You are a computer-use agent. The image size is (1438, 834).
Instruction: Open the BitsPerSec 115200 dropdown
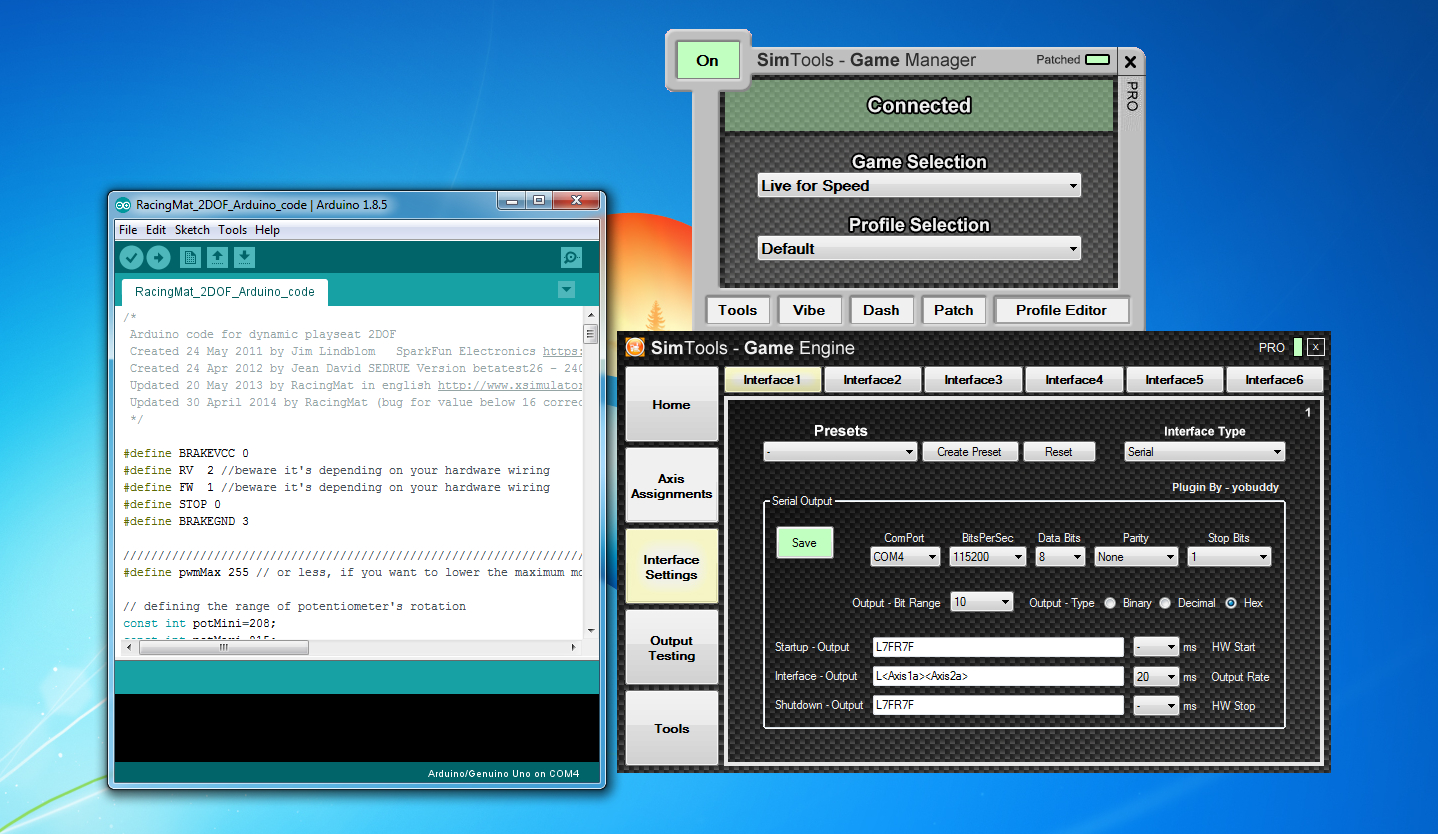(988, 557)
